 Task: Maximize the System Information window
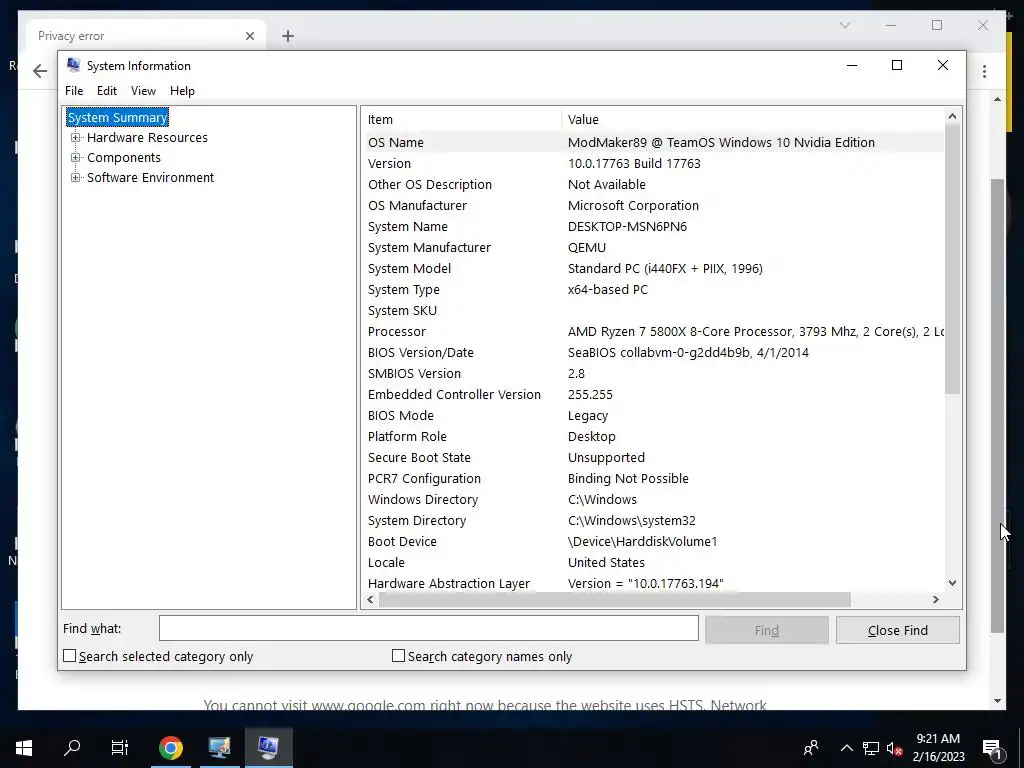(897, 65)
